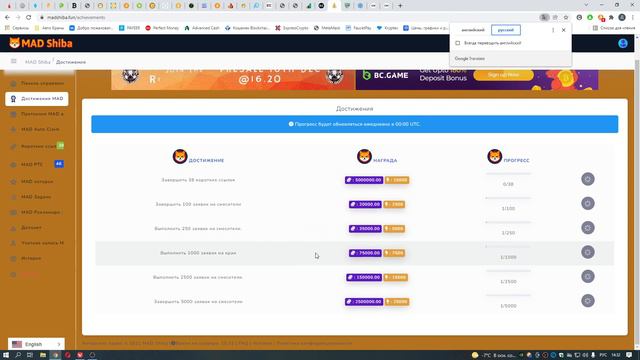Open the 'MAD Auto Claim' sidebar item
640x360 pixels.
37,129
